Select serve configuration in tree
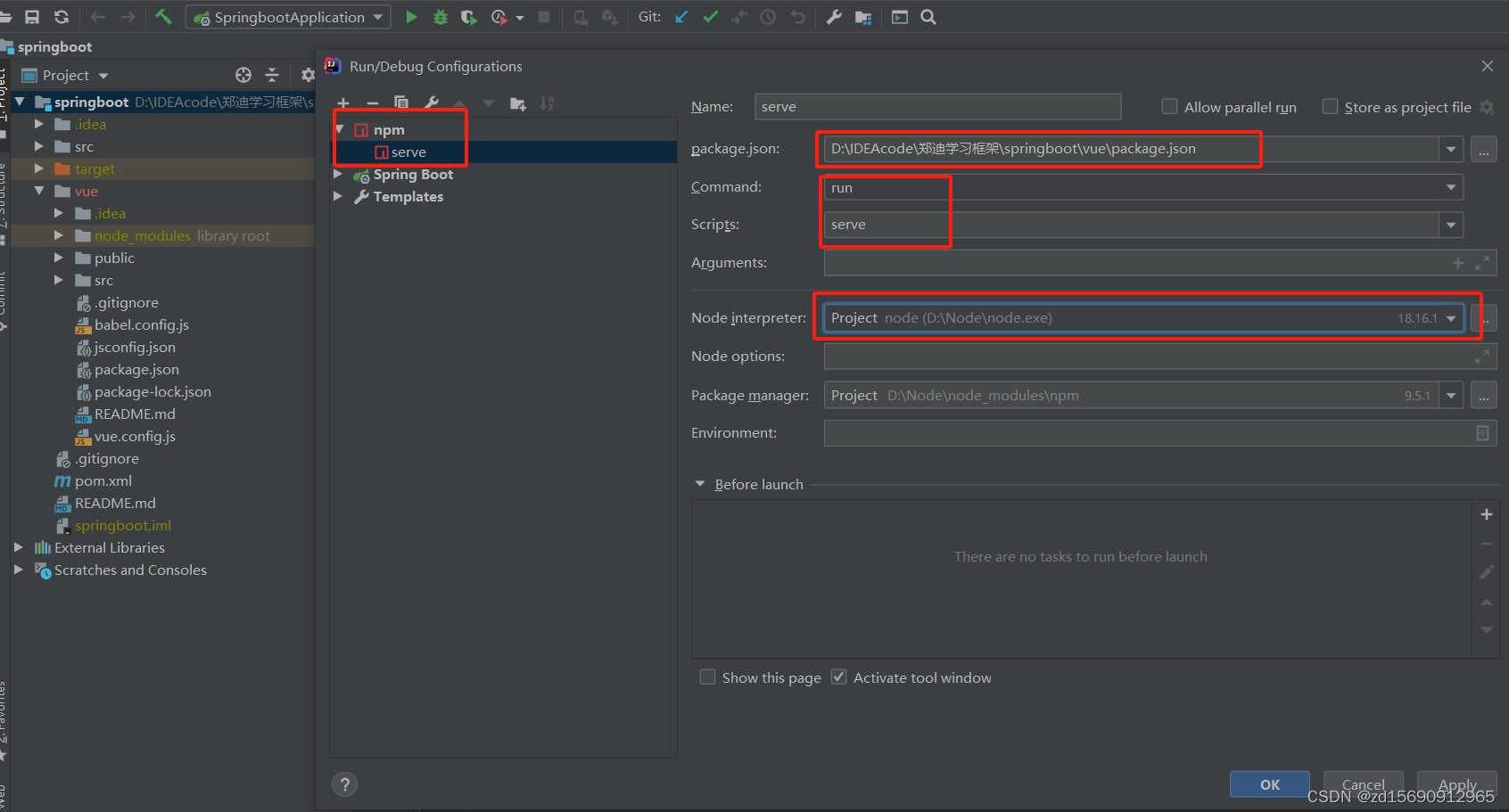The height and width of the screenshot is (812, 1509). [408, 152]
